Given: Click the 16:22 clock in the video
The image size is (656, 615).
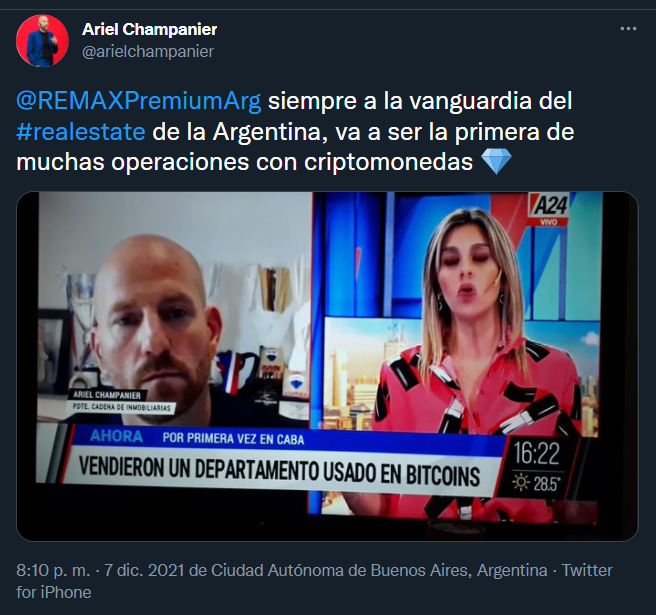Looking at the screenshot, I should coord(536,453).
